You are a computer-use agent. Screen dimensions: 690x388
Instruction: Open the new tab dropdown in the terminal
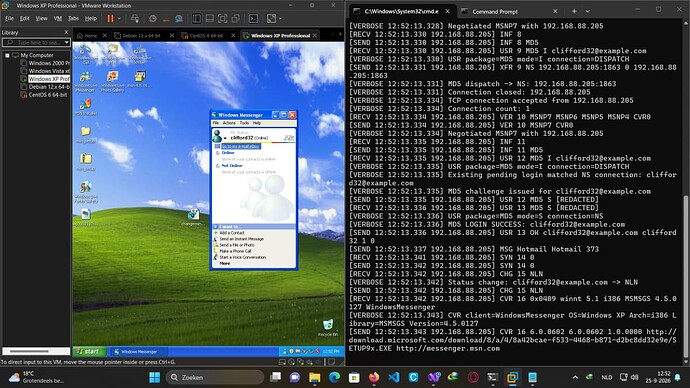pos(587,11)
